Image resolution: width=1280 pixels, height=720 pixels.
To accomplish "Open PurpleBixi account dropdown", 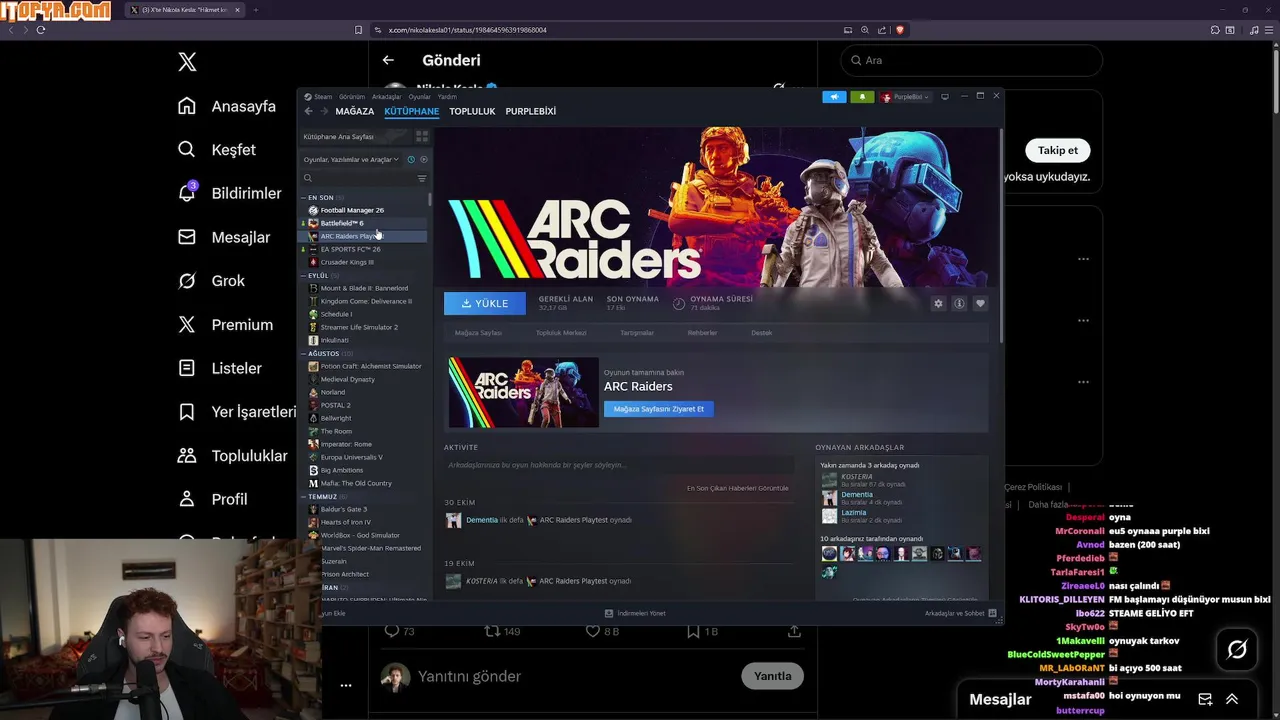I will pyautogui.click(x=905, y=97).
